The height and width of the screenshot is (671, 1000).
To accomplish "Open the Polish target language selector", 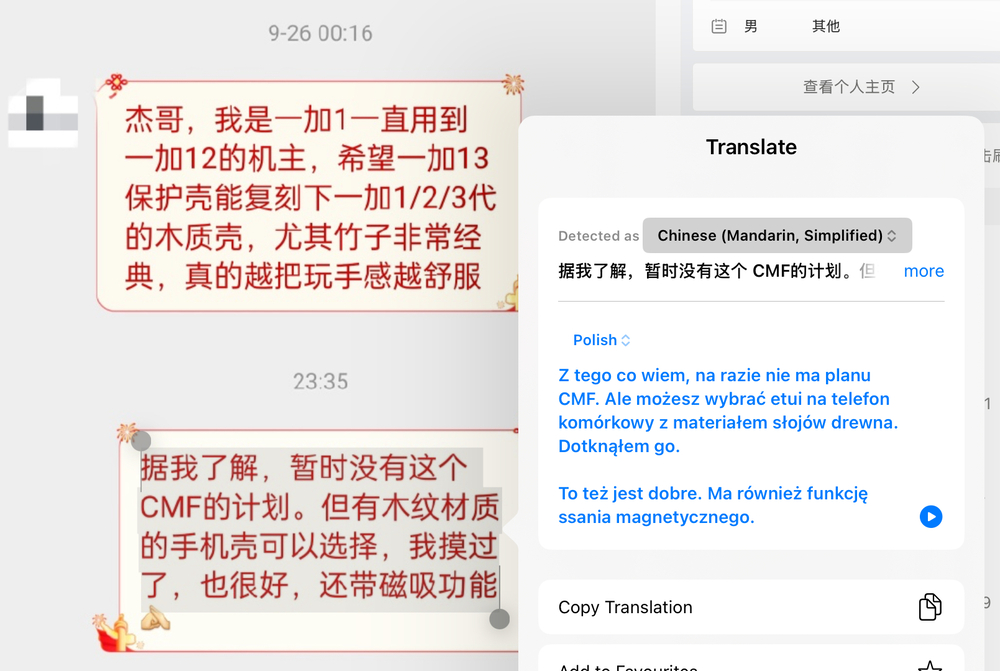I will coord(601,340).
